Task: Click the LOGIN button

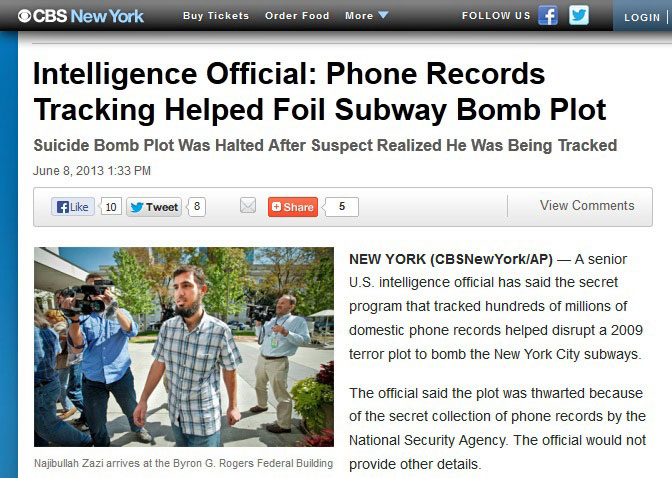Action: (642, 18)
